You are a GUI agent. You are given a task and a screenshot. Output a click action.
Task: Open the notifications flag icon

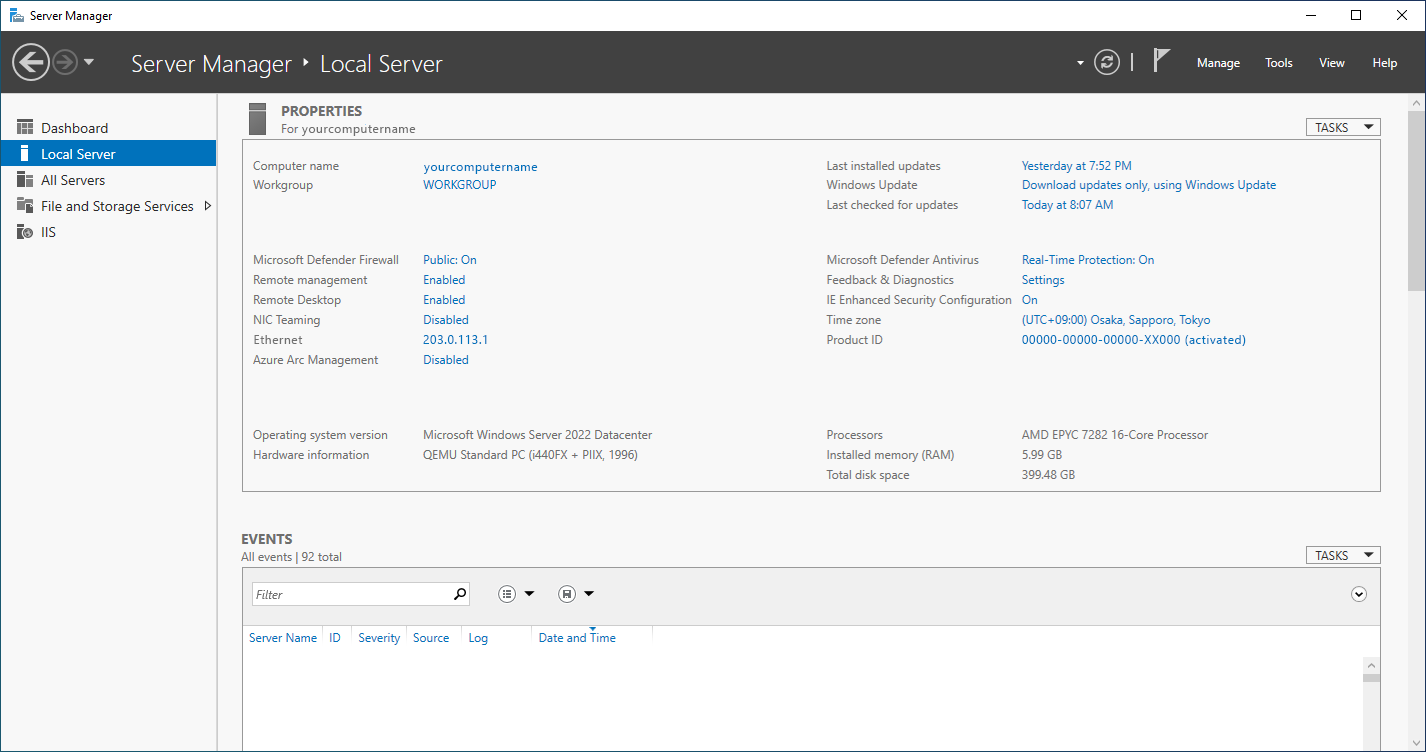click(1160, 60)
